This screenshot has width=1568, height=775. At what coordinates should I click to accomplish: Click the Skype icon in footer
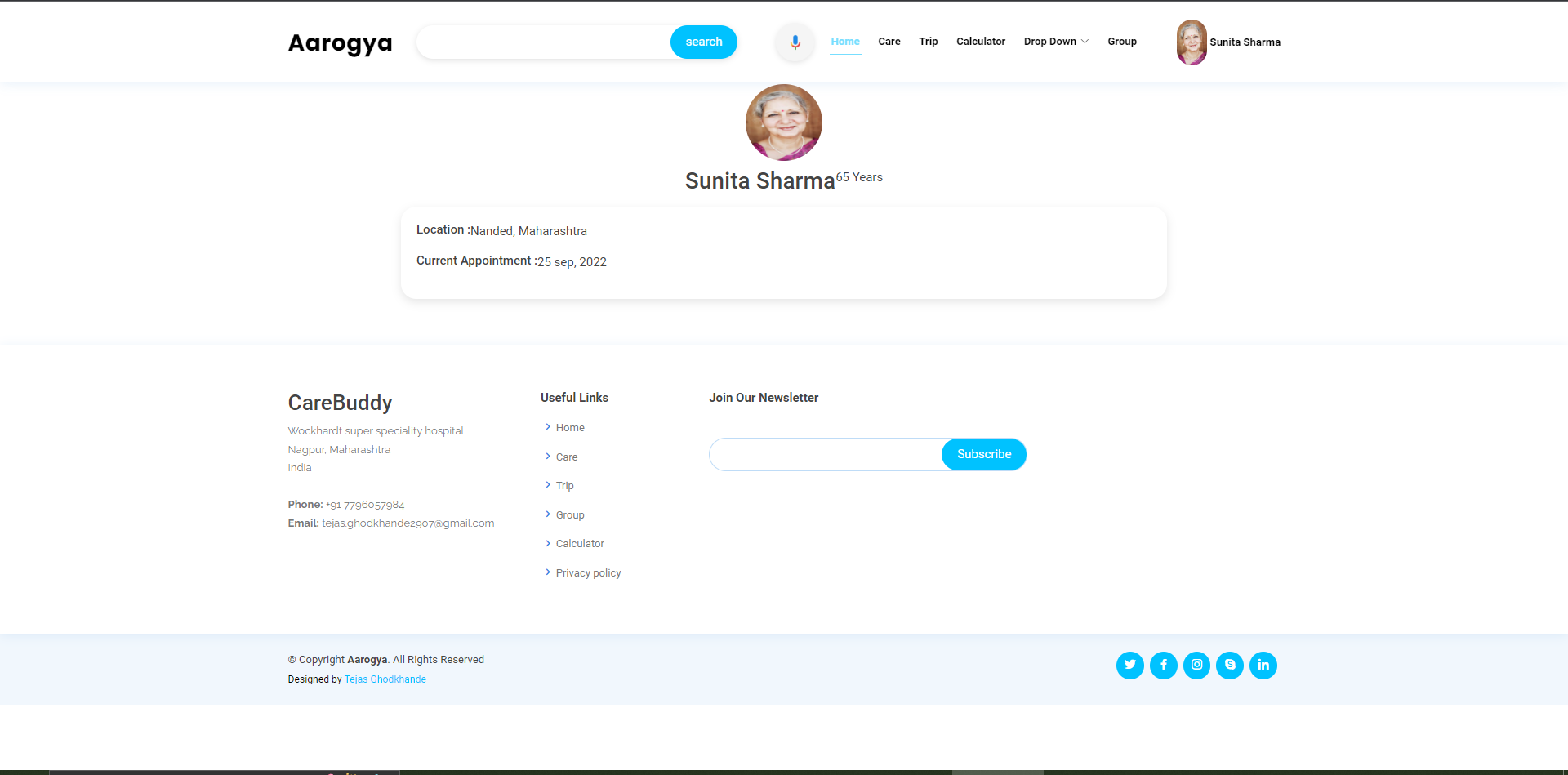[1230, 665]
